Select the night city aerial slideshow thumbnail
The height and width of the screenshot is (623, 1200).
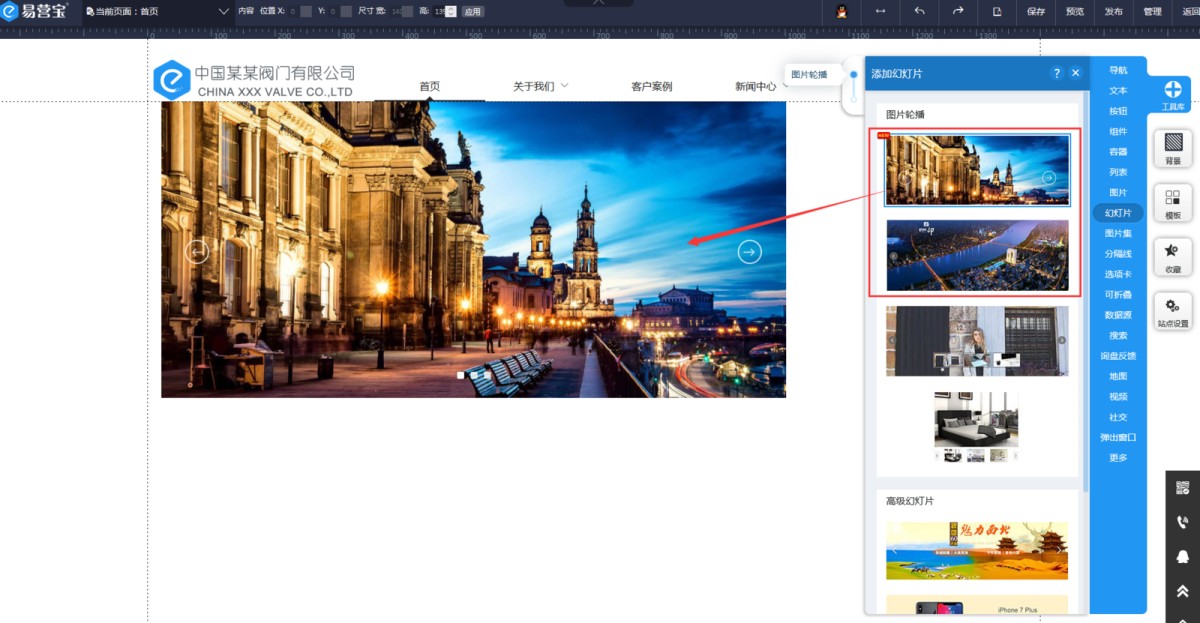[x=977, y=255]
